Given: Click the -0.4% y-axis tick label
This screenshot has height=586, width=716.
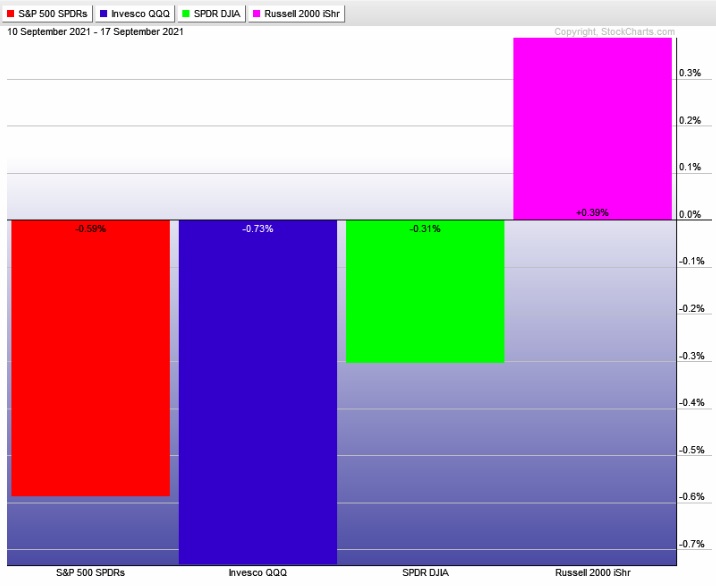Looking at the screenshot, I should pyautogui.click(x=691, y=403).
